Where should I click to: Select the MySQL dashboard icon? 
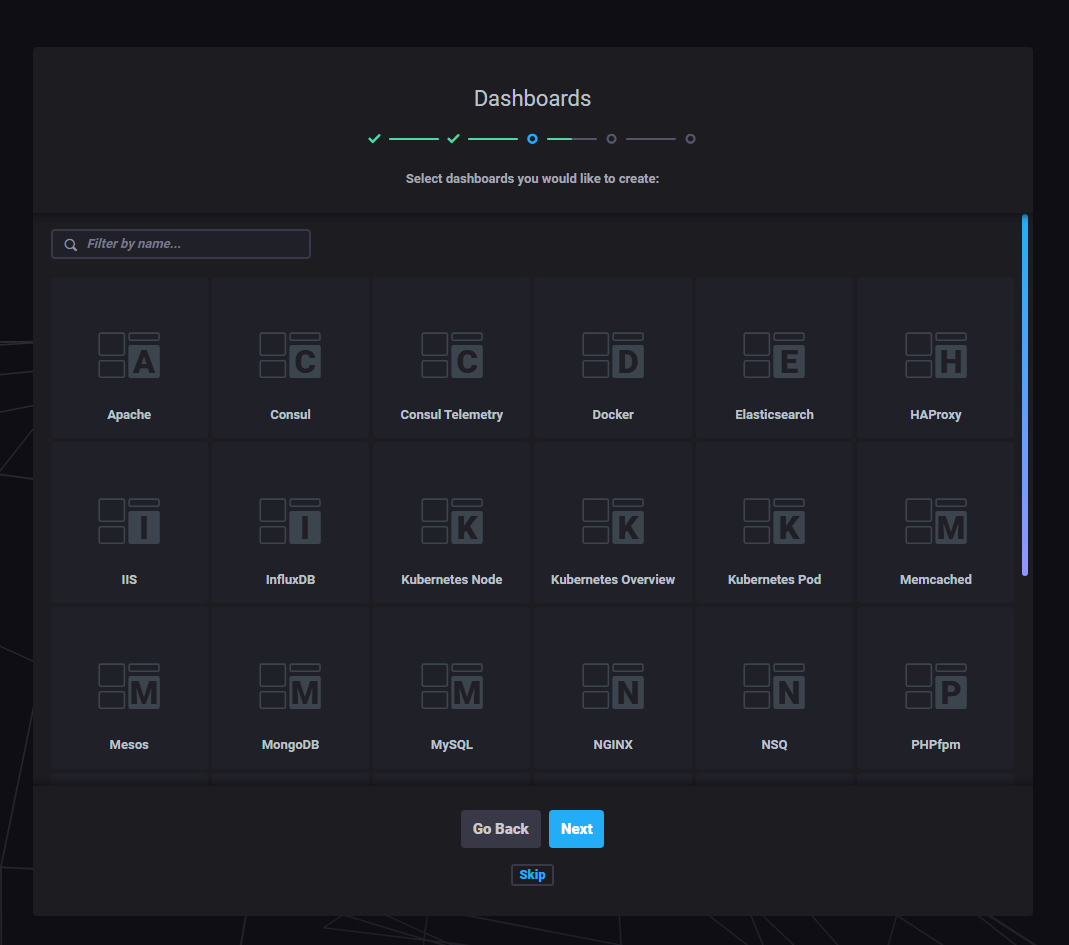(x=451, y=686)
